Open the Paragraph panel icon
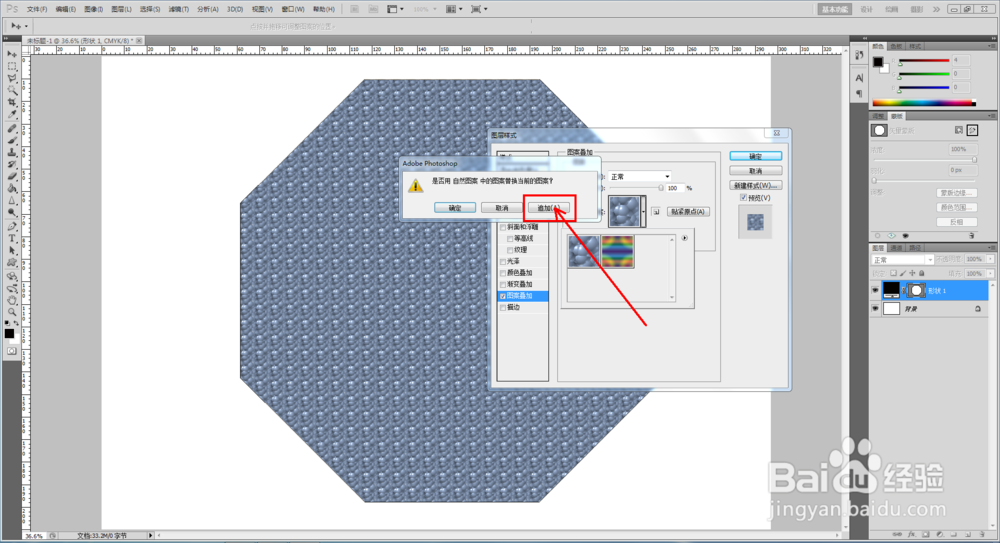The image size is (1000, 543). click(x=859, y=94)
